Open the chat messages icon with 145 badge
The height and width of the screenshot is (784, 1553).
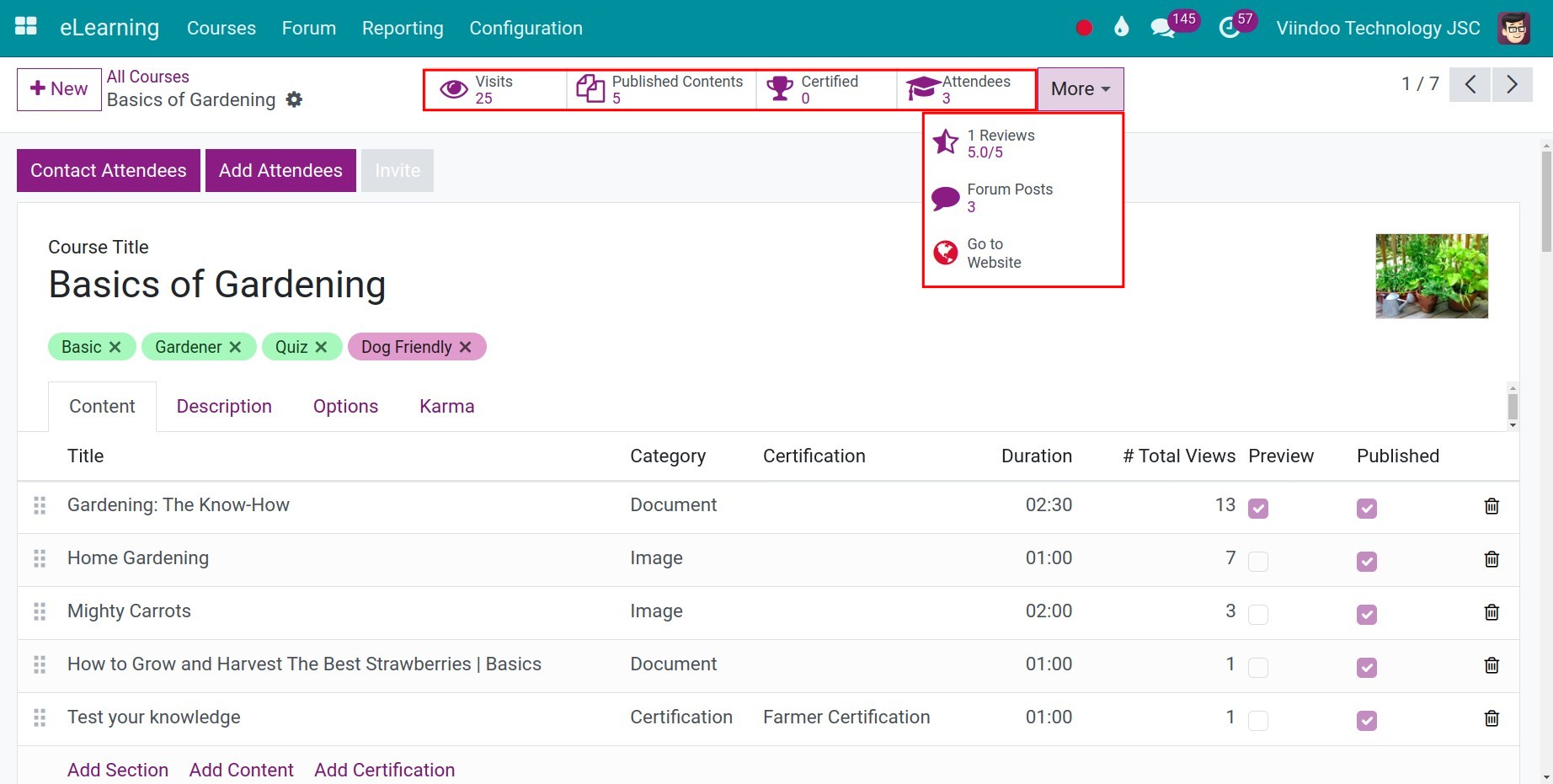point(1162,28)
